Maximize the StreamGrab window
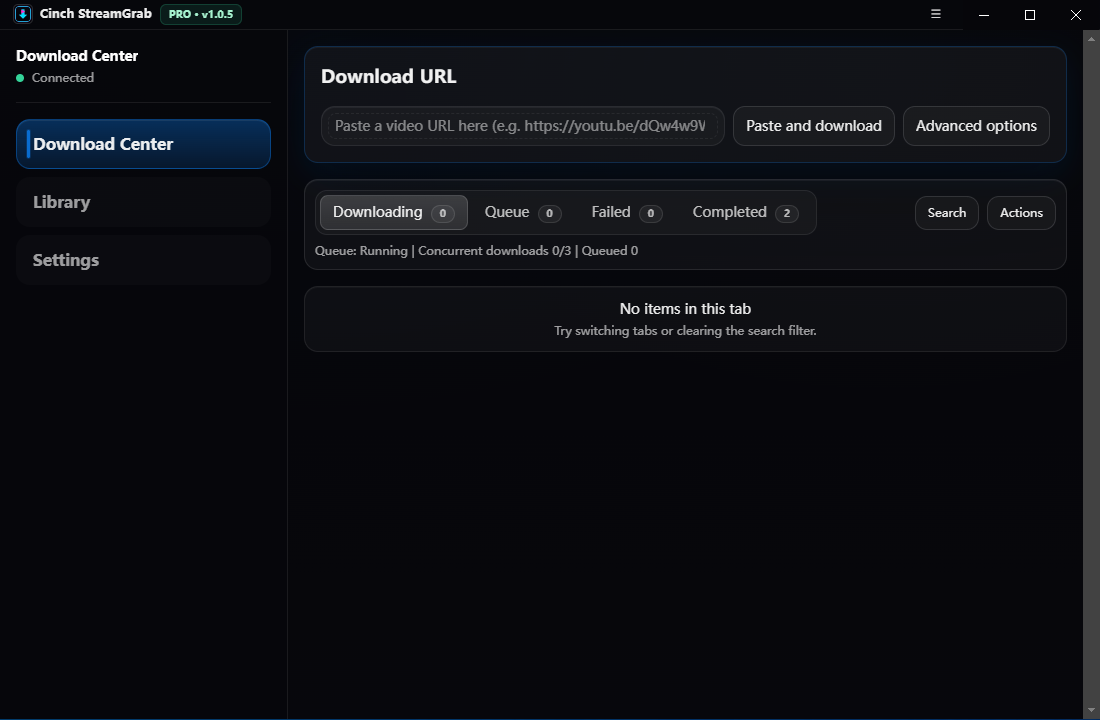Screen dimensions: 1100x720 (x=1030, y=15)
